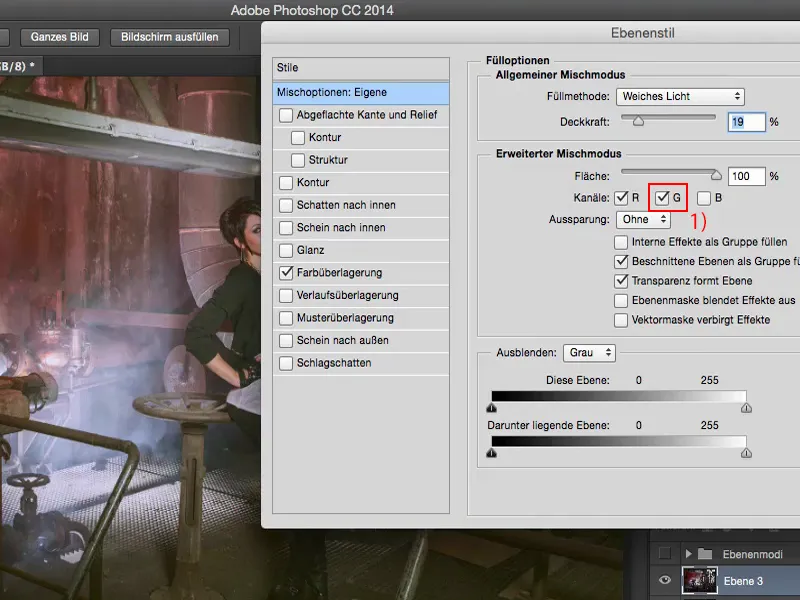
Task: Click black handle of Darunter liegende Ebene slider
Action: [491, 453]
